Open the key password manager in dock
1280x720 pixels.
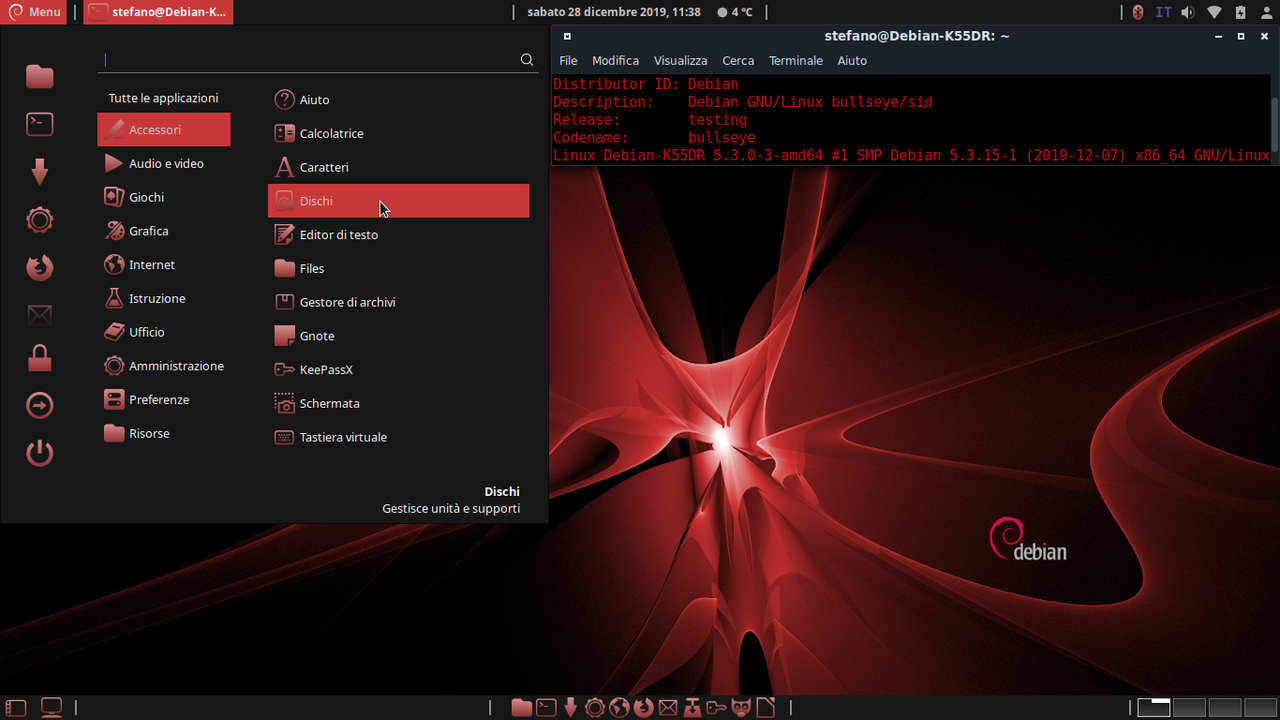(x=716, y=707)
